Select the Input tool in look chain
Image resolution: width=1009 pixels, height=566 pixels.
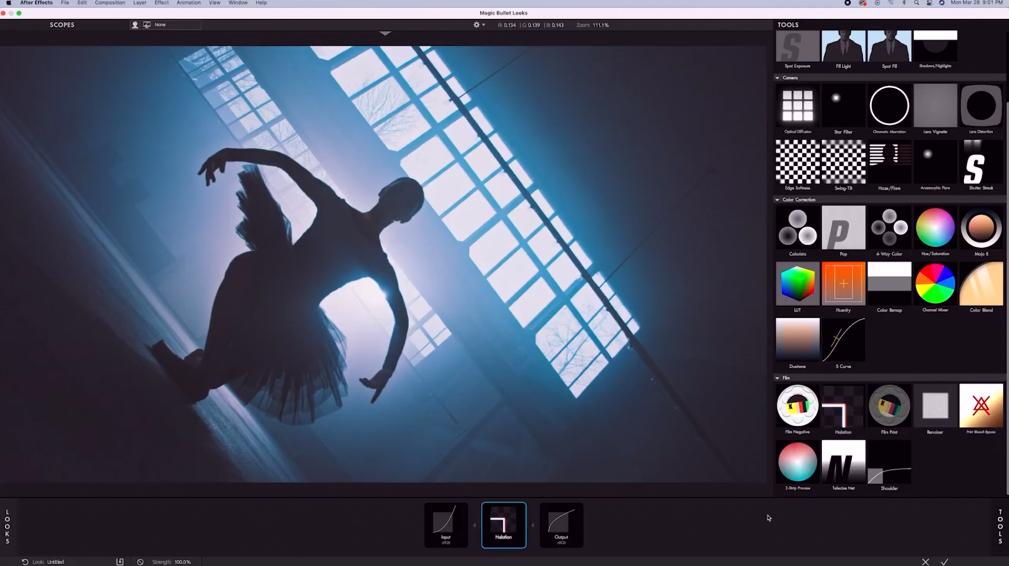pyautogui.click(x=446, y=525)
